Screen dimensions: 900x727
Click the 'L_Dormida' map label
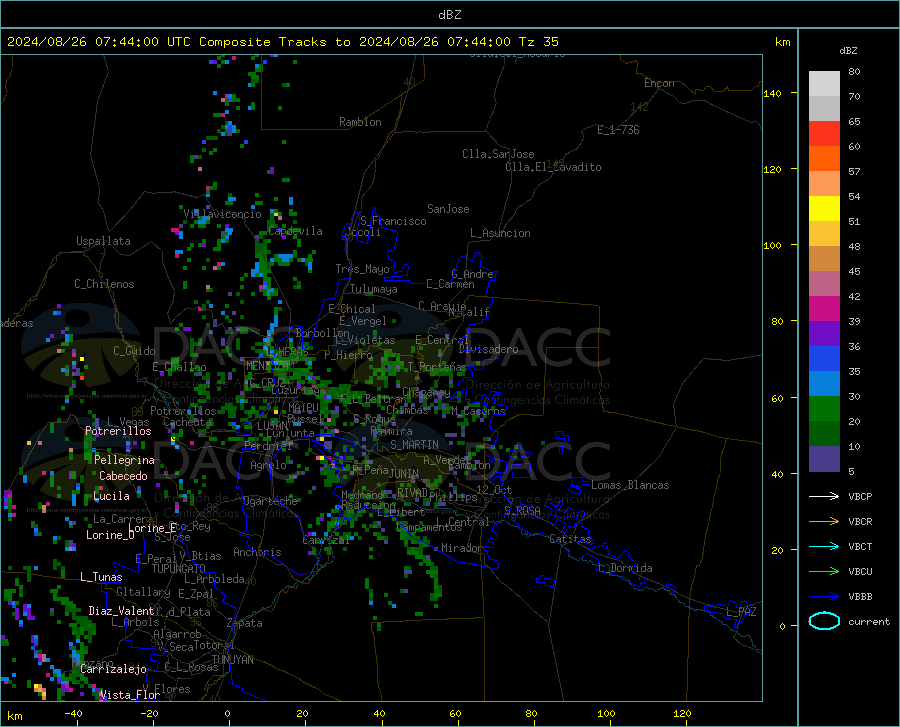pyautogui.click(x=624, y=568)
